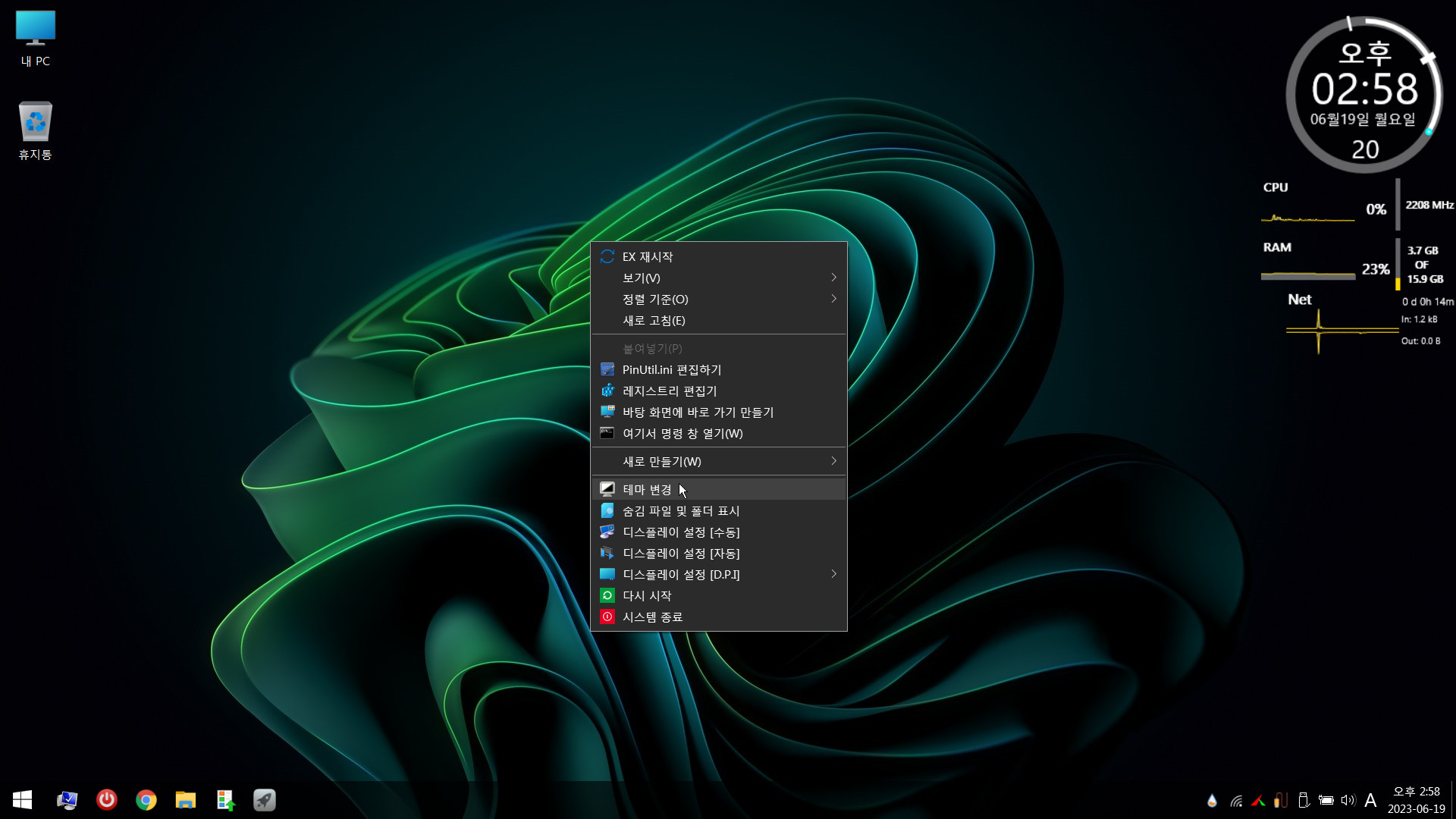This screenshot has width=1456, height=819.
Task: Click the CPU usage graph widget
Action: click(1307, 218)
